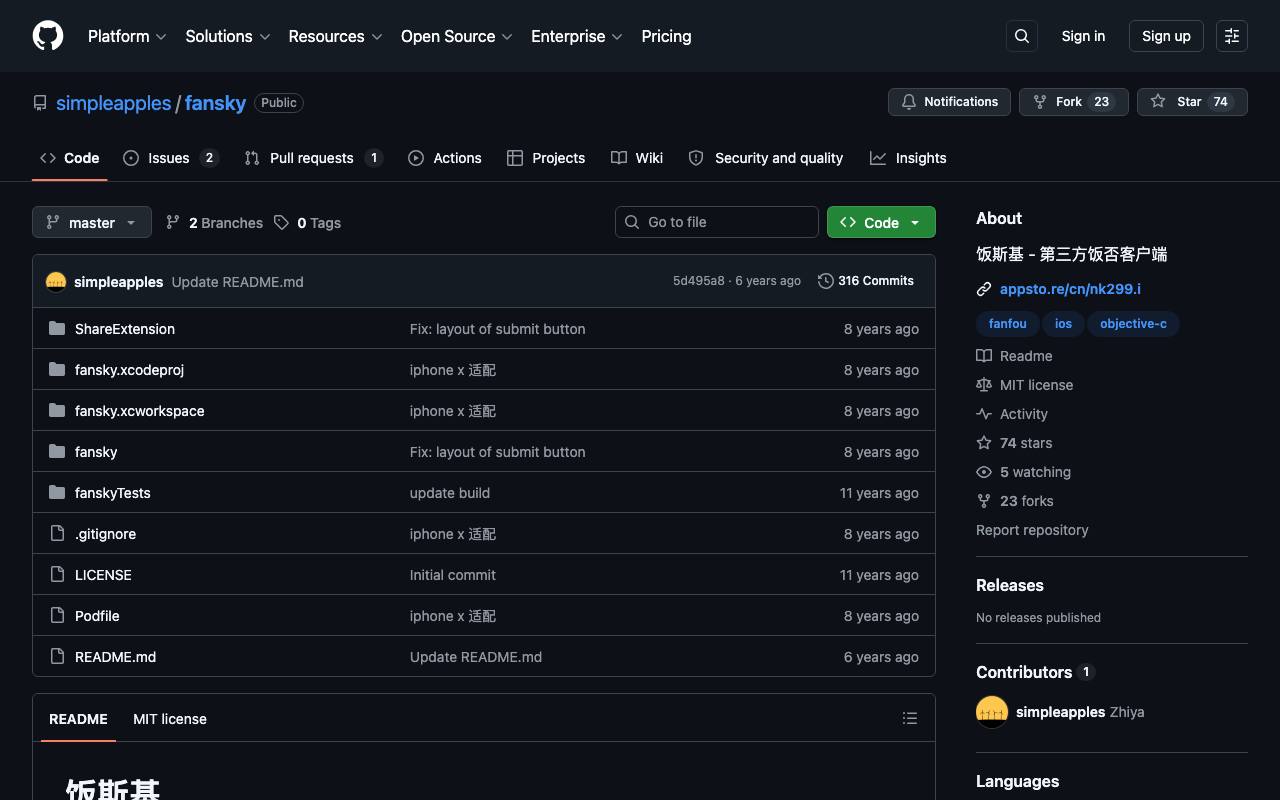
Task: Star the fansky repository
Action: point(1192,102)
